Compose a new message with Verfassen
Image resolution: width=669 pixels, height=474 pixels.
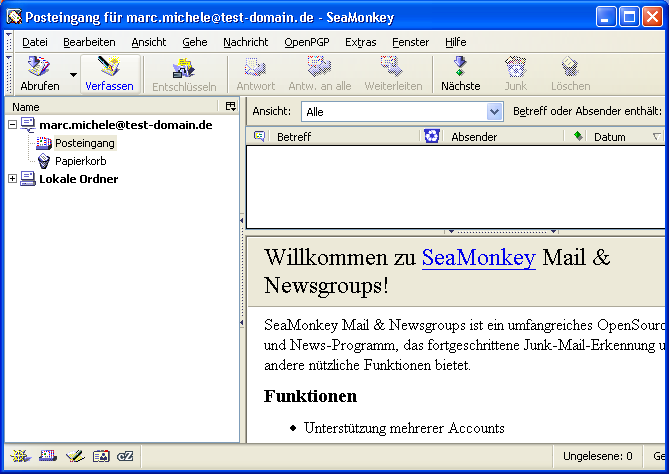pos(110,74)
